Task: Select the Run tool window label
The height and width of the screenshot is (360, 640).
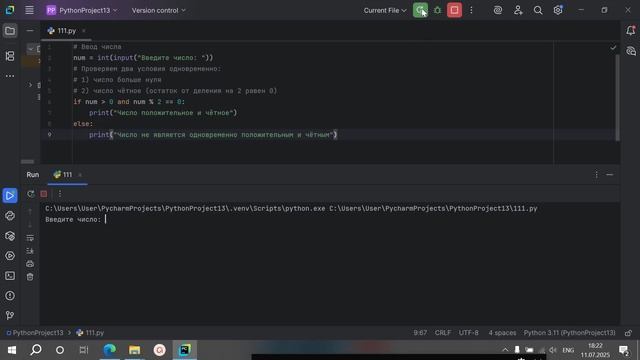Action: tap(33, 175)
